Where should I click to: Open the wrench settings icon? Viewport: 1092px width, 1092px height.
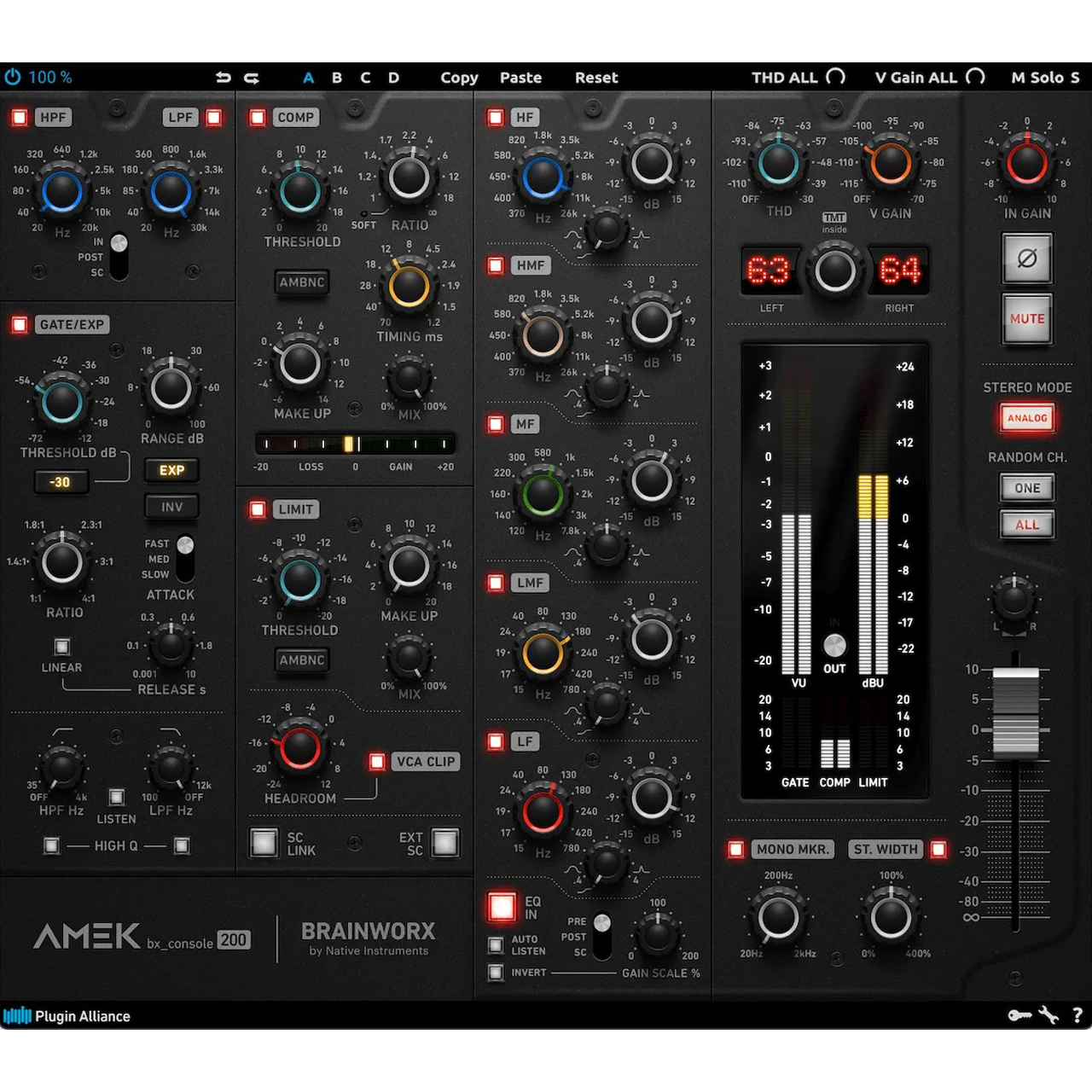(x=1048, y=1015)
